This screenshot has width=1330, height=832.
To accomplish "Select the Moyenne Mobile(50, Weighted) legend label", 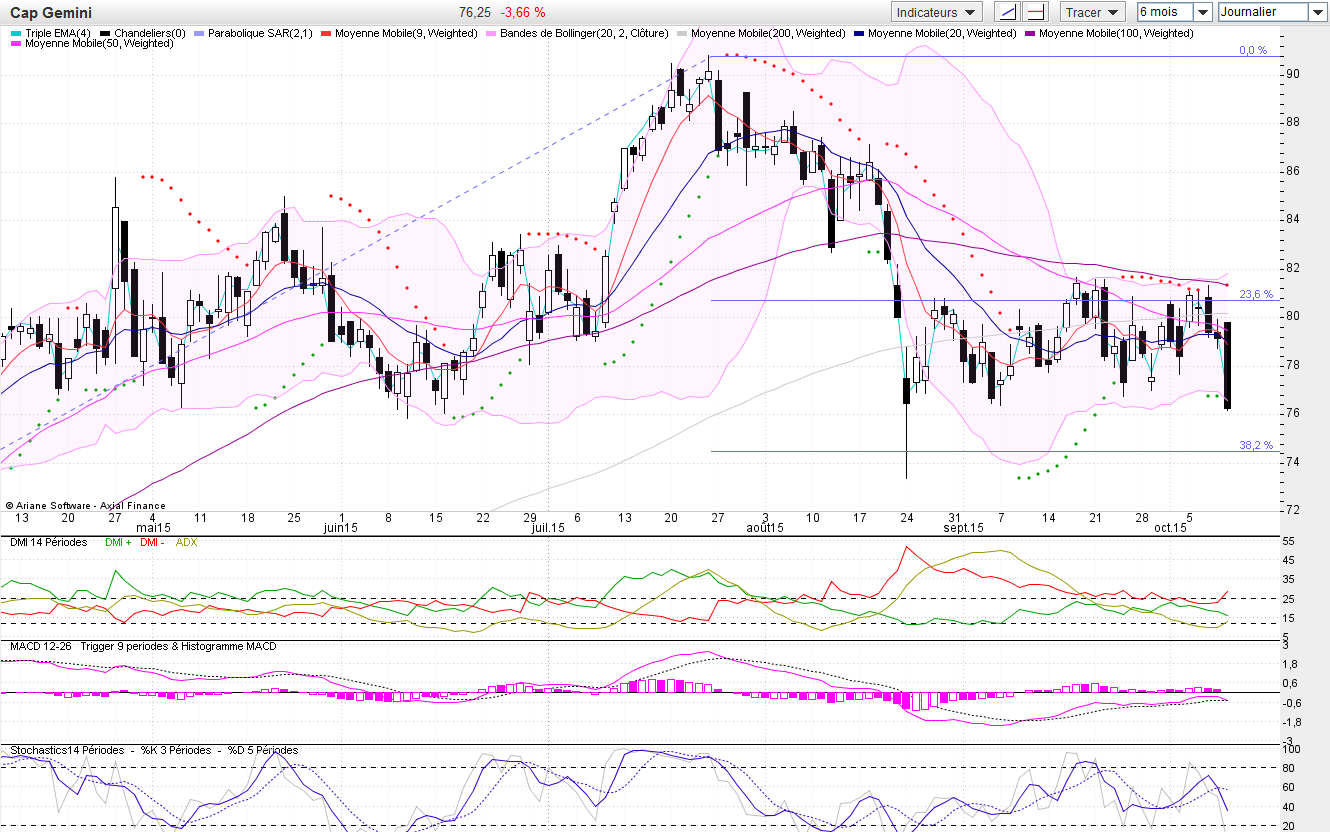I will [99, 44].
